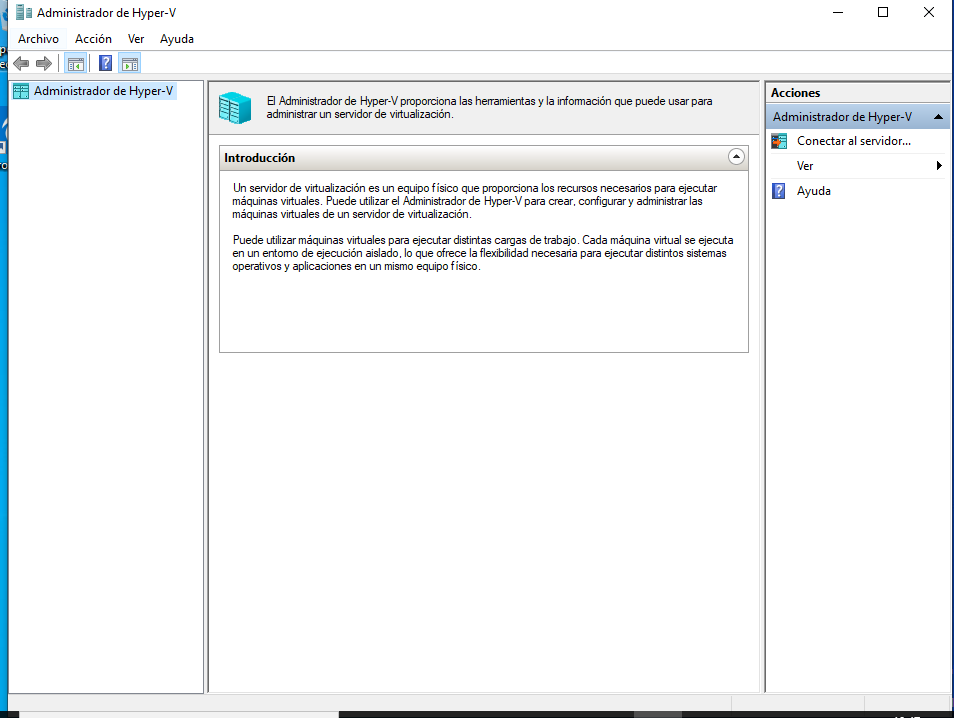Click the Introducción header title
This screenshot has height=718, width=954.
pos(260,158)
